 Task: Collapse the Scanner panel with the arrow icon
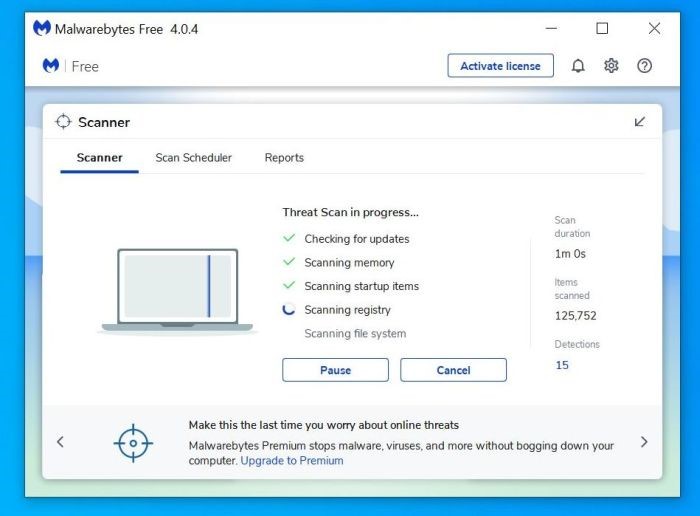point(639,122)
